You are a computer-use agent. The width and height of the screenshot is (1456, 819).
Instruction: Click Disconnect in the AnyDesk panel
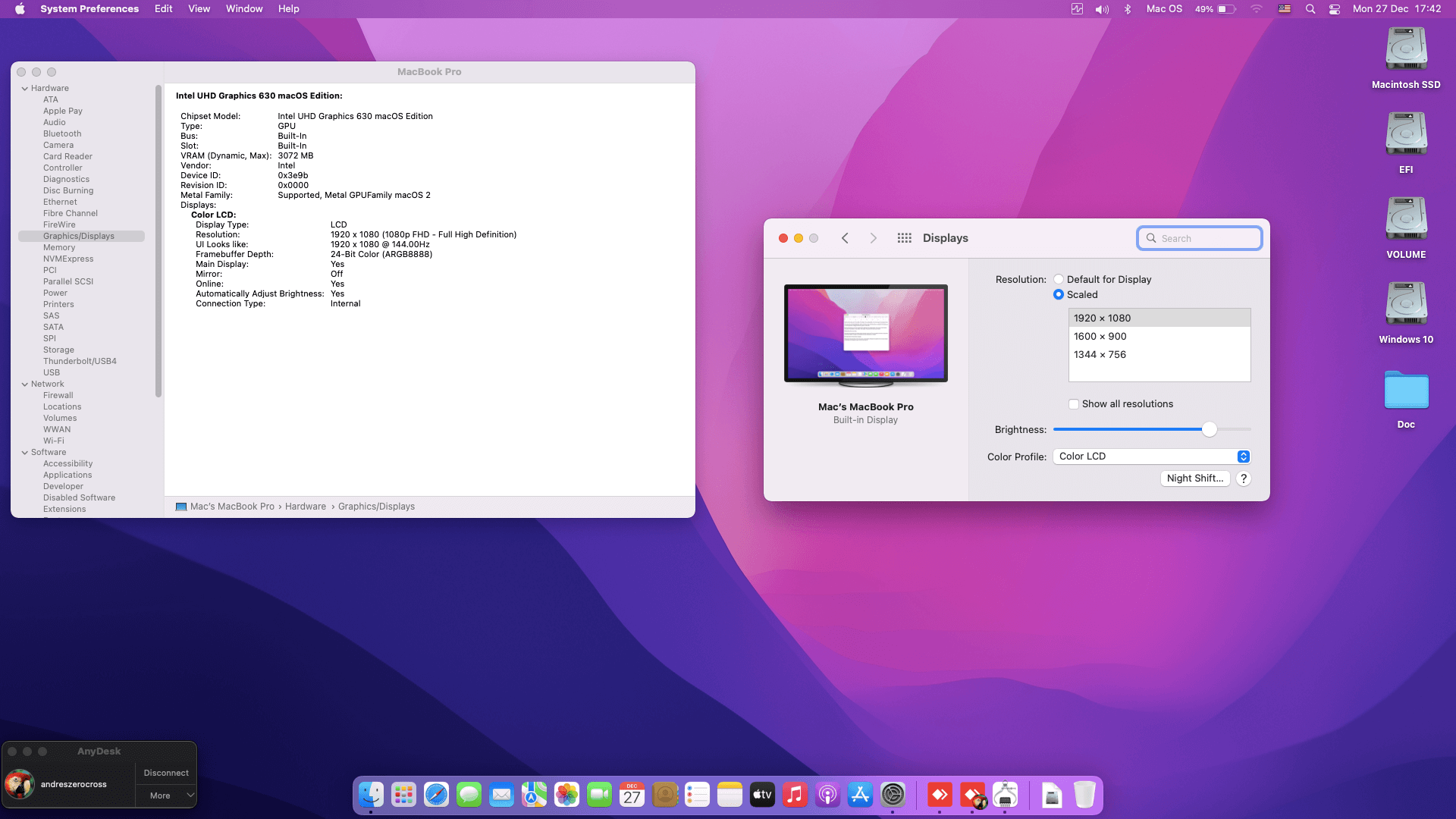(x=165, y=773)
